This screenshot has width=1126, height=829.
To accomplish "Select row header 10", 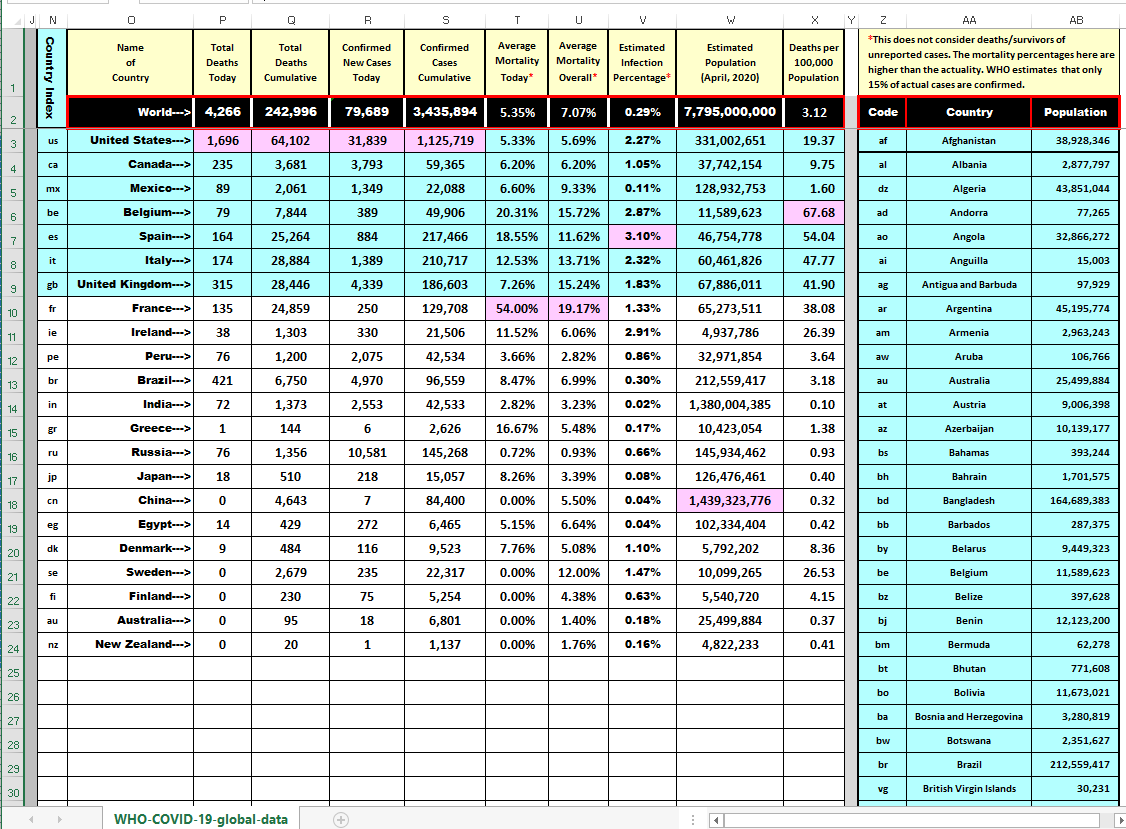I will pyautogui.click(x=12, y=312).
